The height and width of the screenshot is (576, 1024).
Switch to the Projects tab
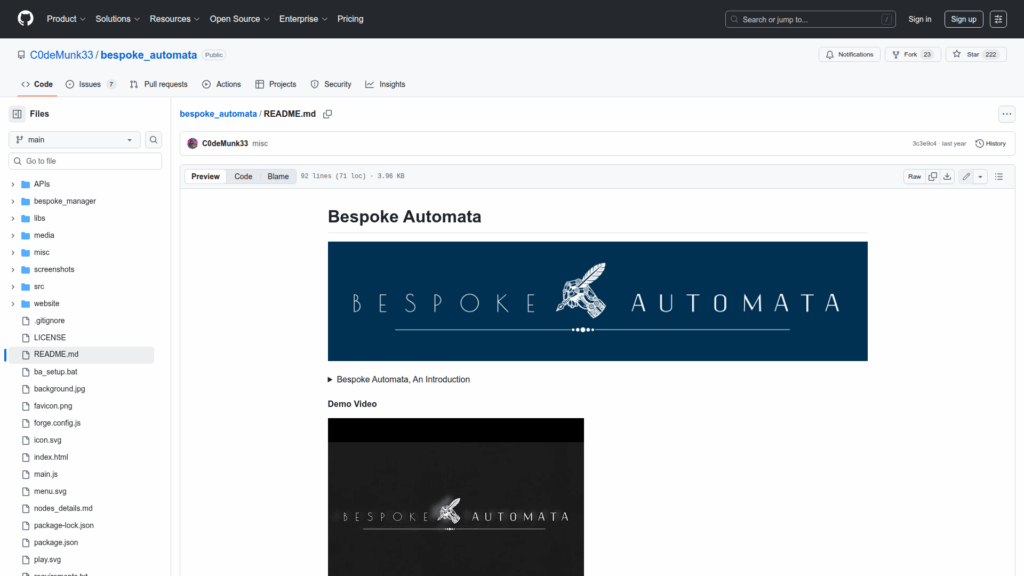point(276,84)
